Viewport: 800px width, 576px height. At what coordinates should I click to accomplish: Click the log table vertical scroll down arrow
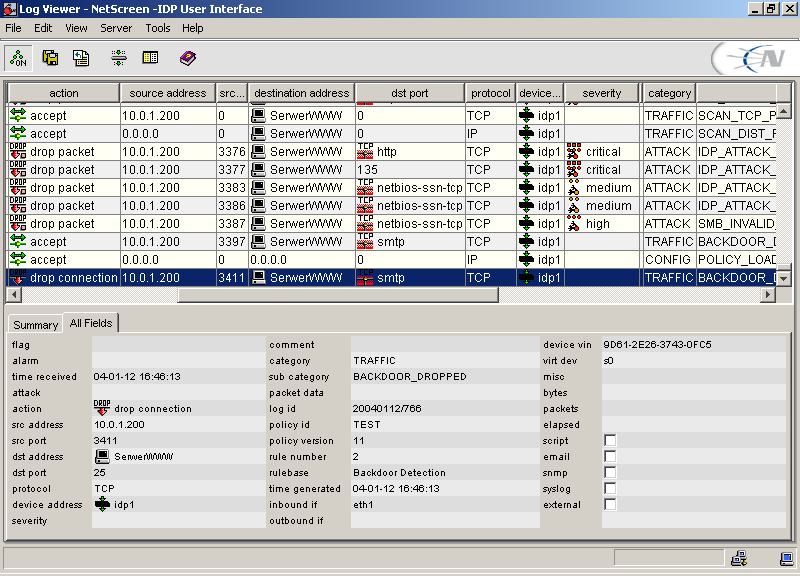[784, 278]
